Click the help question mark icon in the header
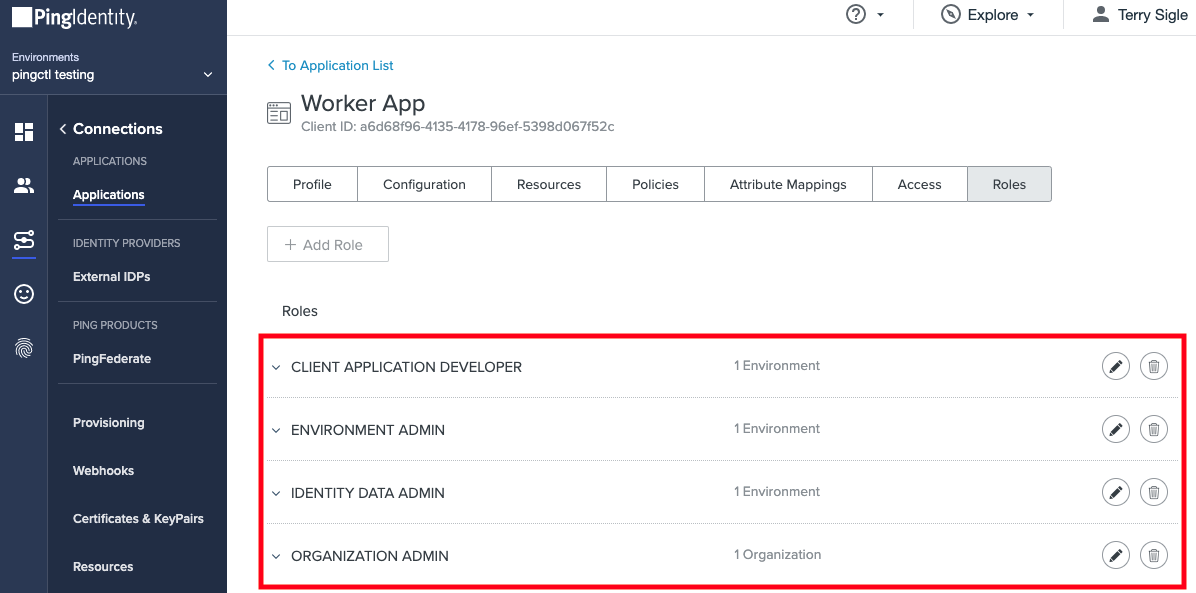 click(855, 14)
